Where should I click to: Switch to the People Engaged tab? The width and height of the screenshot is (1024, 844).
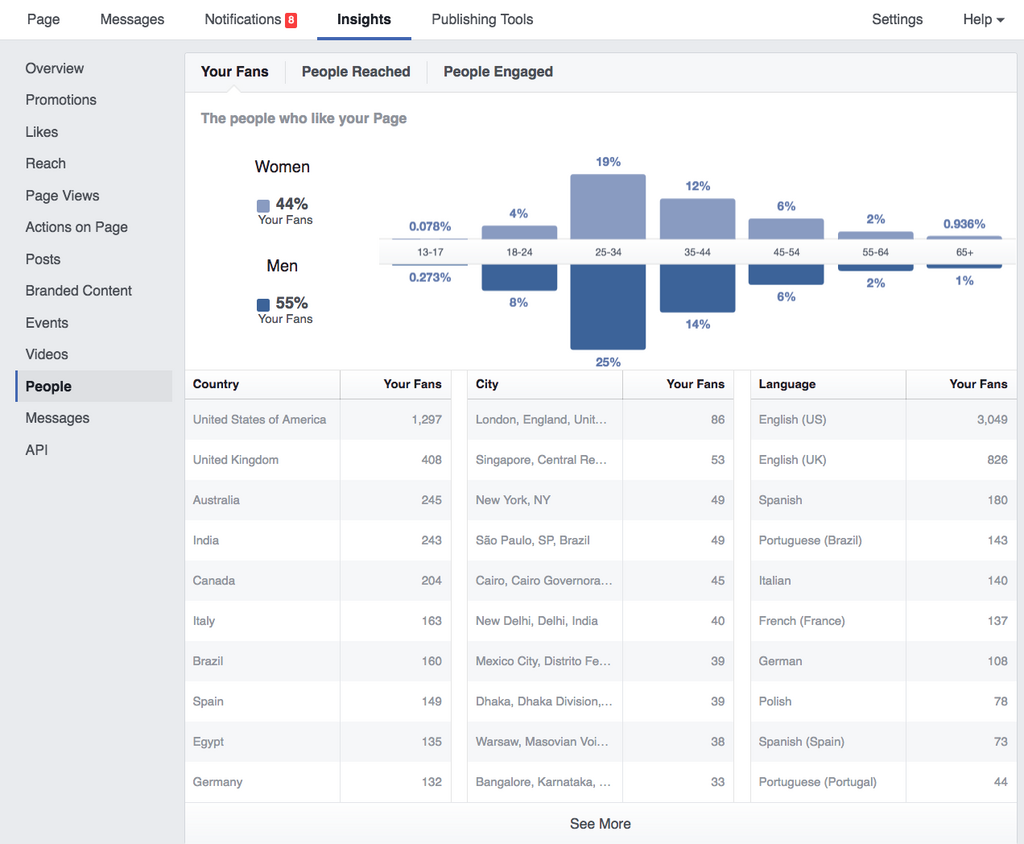tap(498, 72)
